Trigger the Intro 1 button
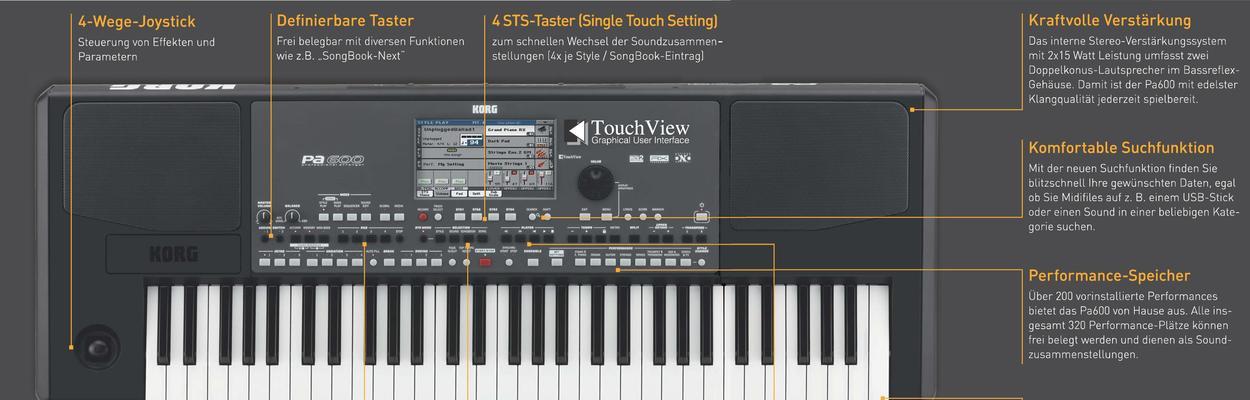Image resolution: width=1250 pixels, height=400 pixels. tap(265, 262)
